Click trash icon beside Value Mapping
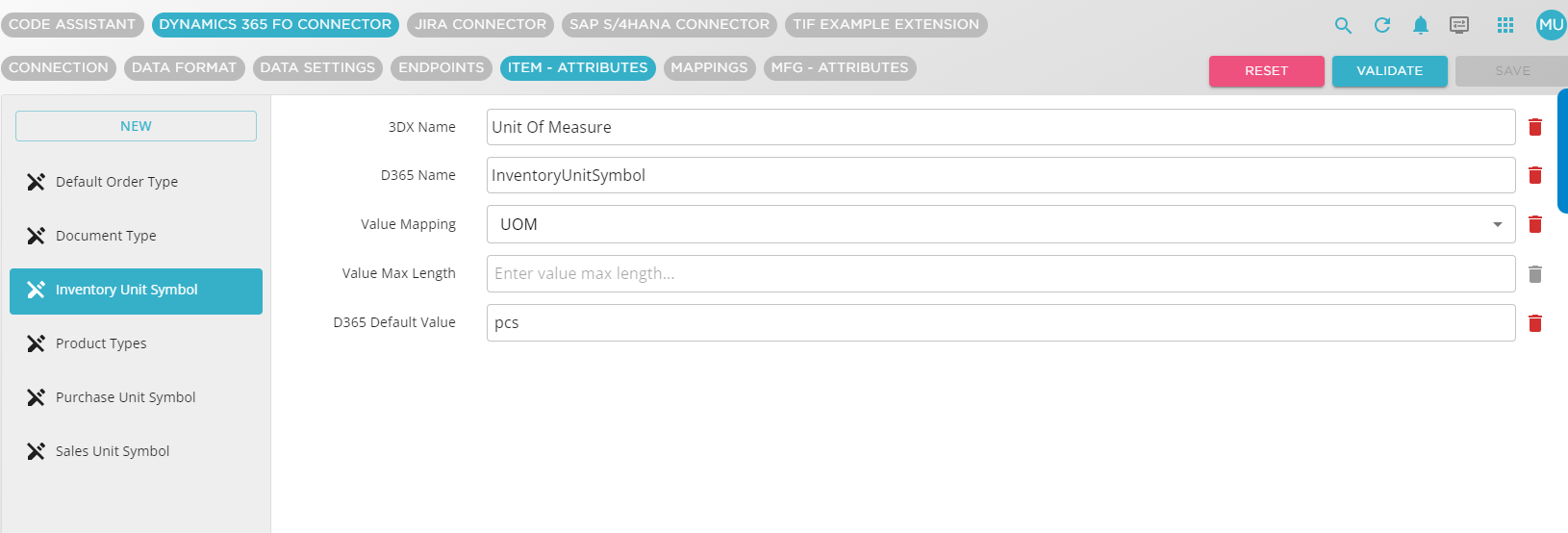This screenshot has height=533, width=1568. tap(1535, 224)
